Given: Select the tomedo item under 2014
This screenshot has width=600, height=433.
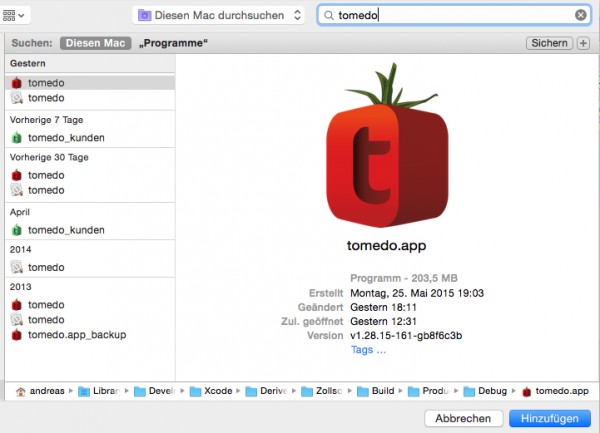Looking at the screenshot, I should [90, 267].
